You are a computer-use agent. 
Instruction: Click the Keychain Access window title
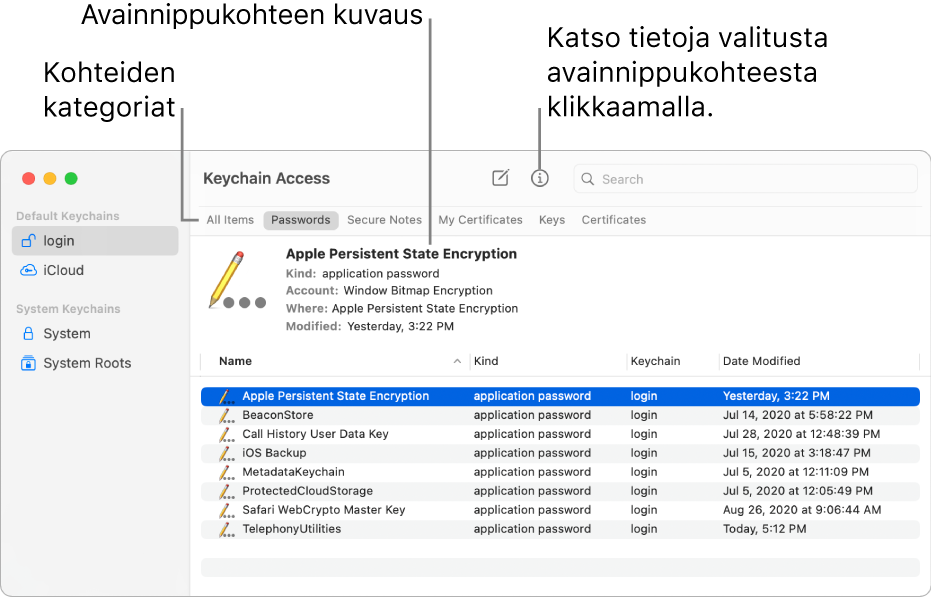pyautogui.click(x=266, y=178)
